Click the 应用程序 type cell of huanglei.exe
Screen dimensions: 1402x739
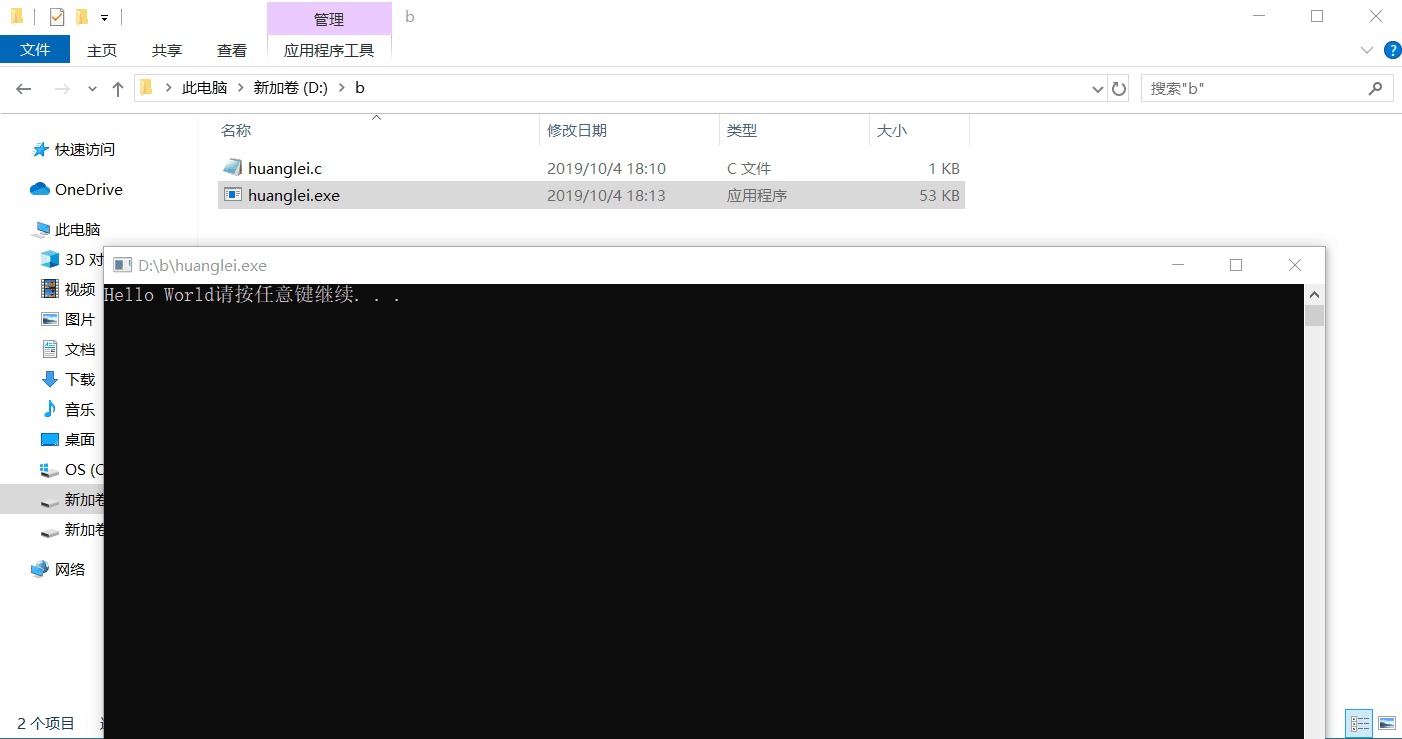(x=757, y=196)
